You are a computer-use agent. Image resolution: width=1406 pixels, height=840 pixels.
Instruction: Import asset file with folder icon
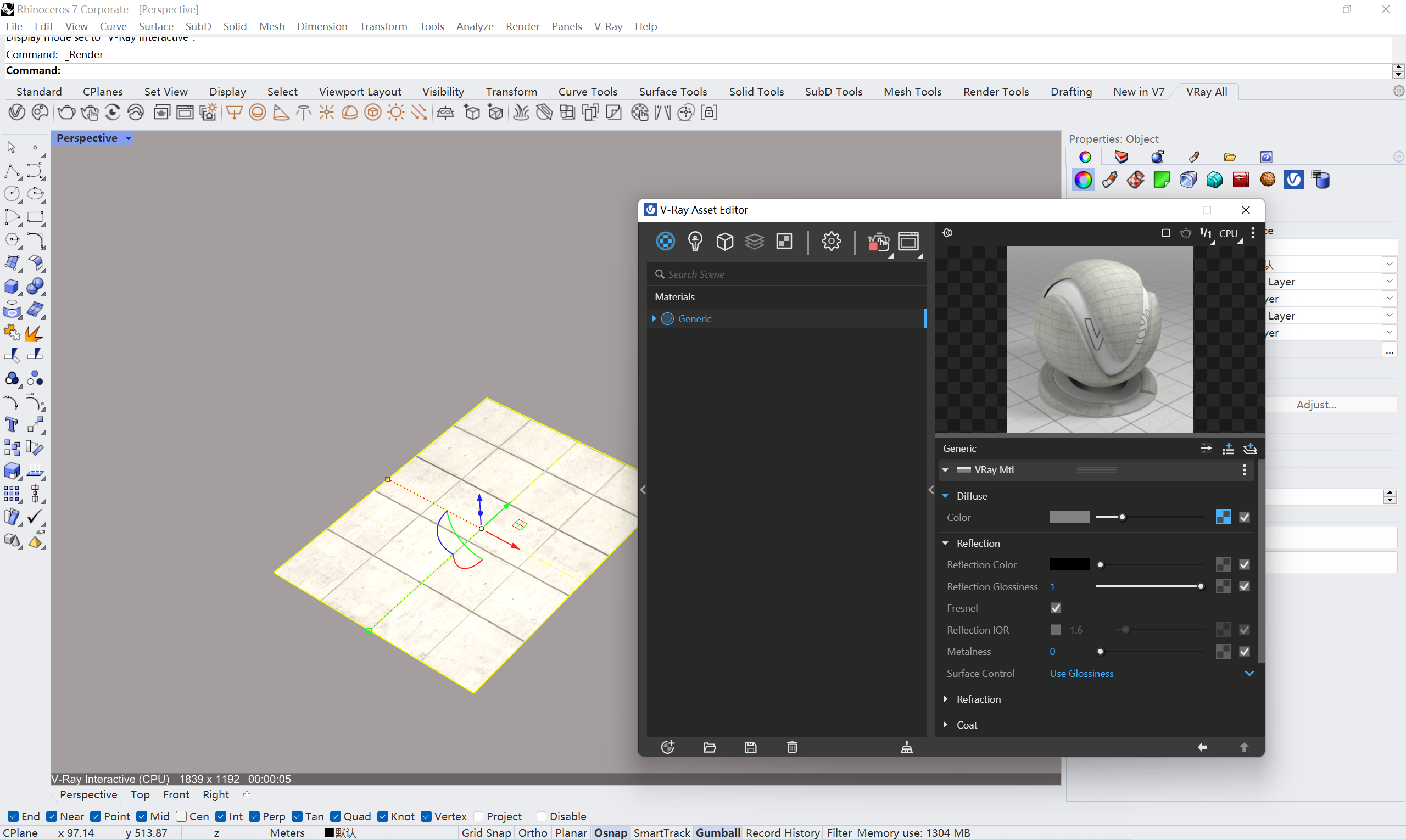[x=710, y=747]
